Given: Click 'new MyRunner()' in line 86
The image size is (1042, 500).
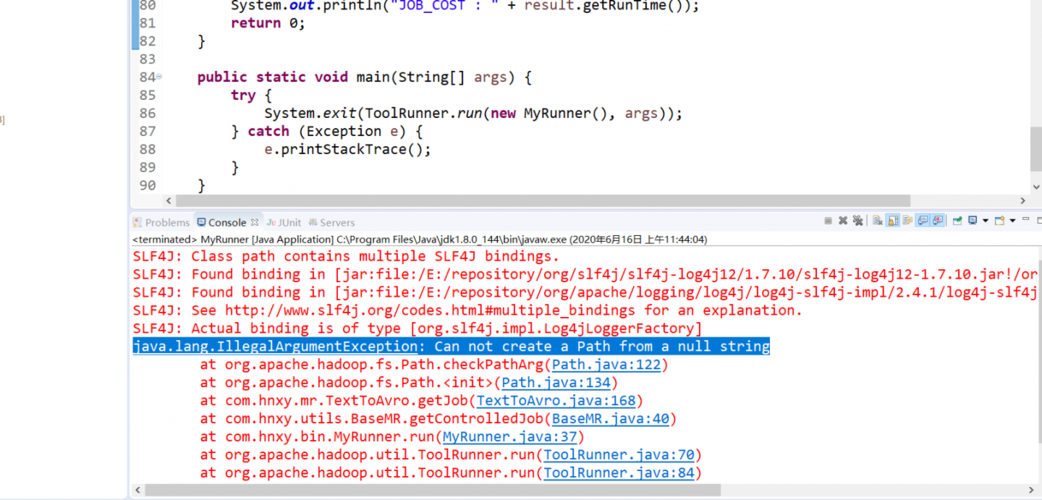Looking at the screenshot, I should [550, 113].
